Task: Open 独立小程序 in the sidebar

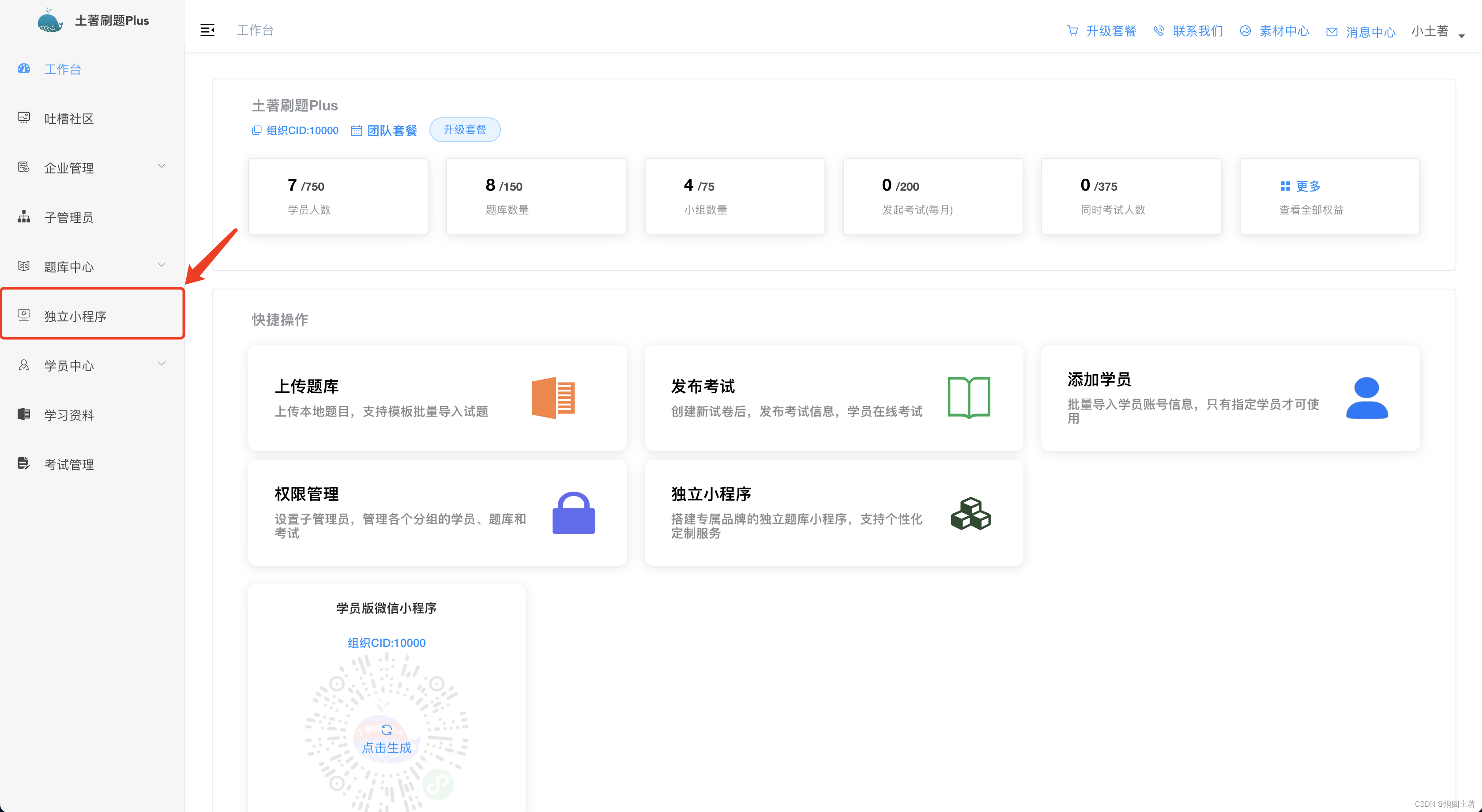Action: (75, 316)
